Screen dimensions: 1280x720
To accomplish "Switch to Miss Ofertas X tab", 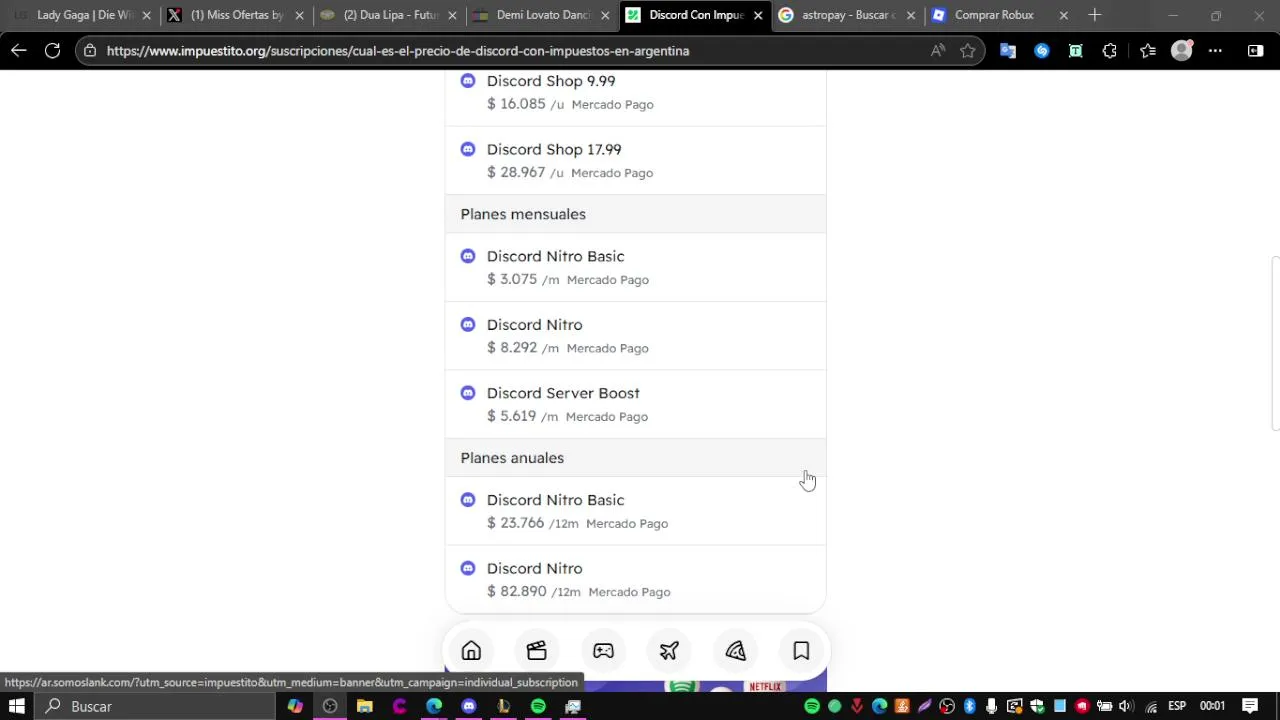I will coord(236,15).
